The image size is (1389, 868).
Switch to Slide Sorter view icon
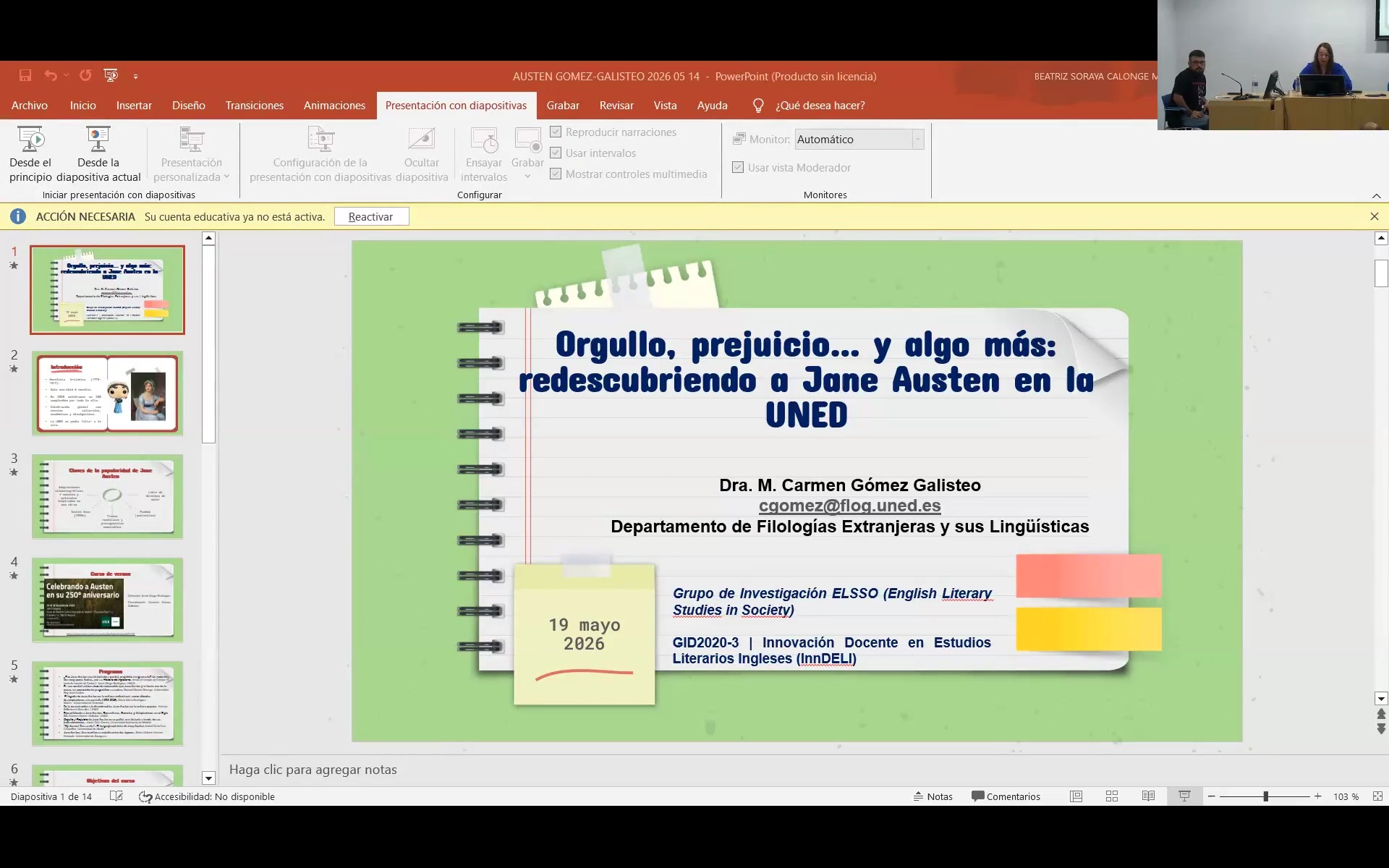tap(1112, 796)
